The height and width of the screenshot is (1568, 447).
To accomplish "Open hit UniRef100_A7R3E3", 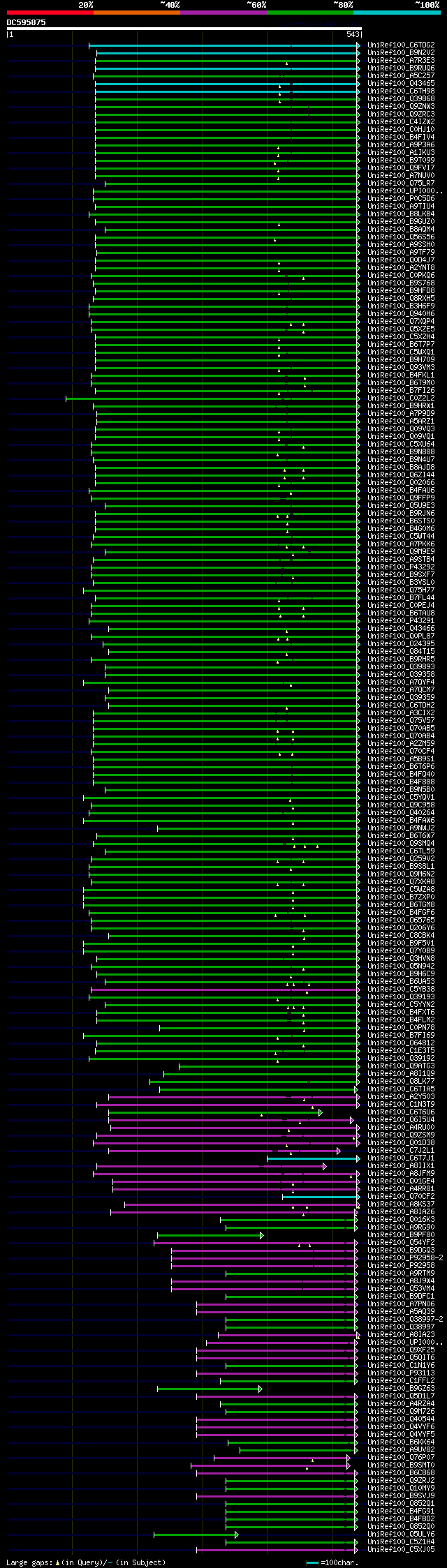I will click(x=401, y=61).
